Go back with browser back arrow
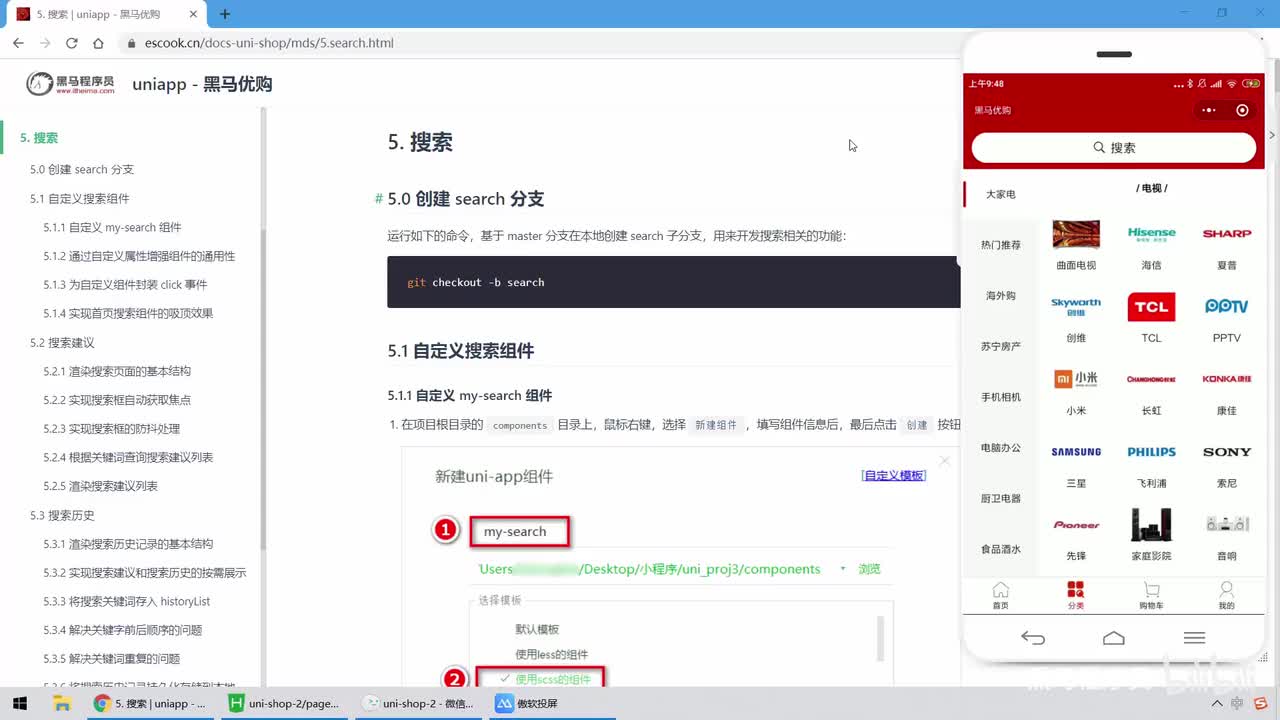The height and width of the screenshot is (720, 1280). pos(18,43)
